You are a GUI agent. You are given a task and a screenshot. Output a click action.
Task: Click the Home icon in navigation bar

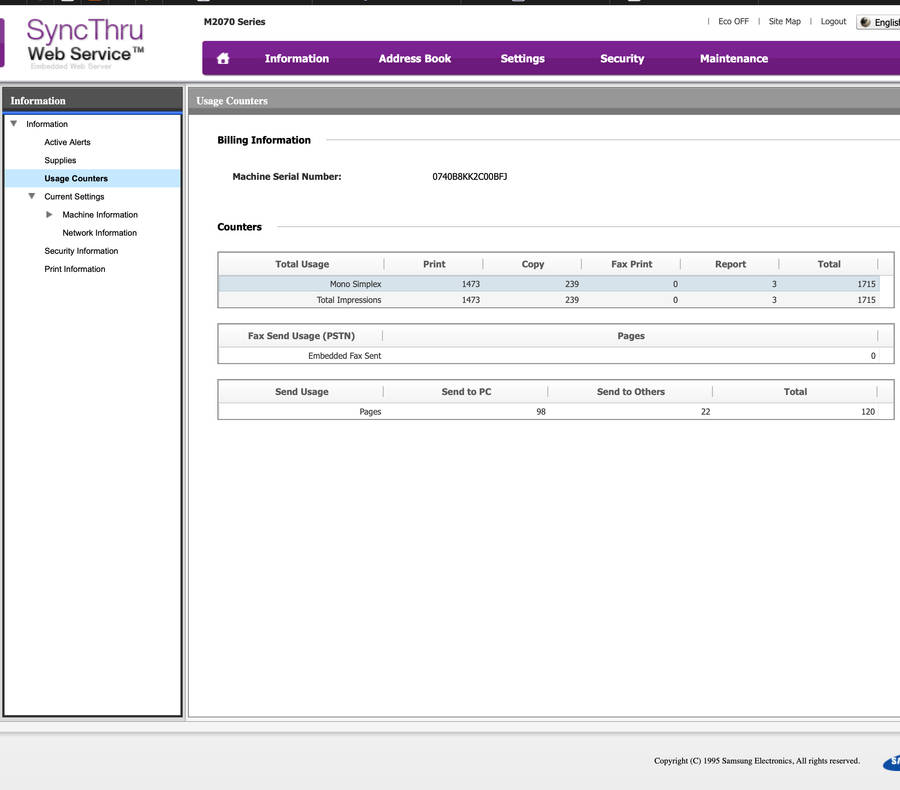point(223,59)
